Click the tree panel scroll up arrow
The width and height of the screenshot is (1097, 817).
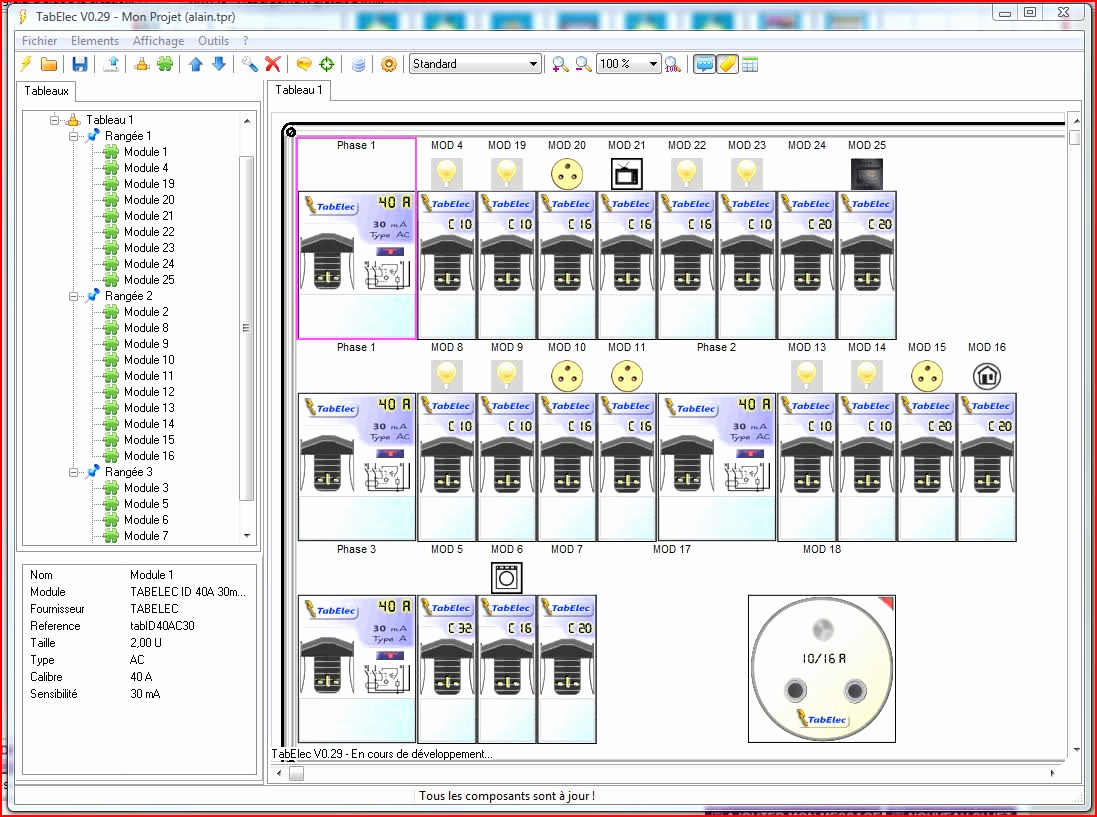click(x=247, y=121)
